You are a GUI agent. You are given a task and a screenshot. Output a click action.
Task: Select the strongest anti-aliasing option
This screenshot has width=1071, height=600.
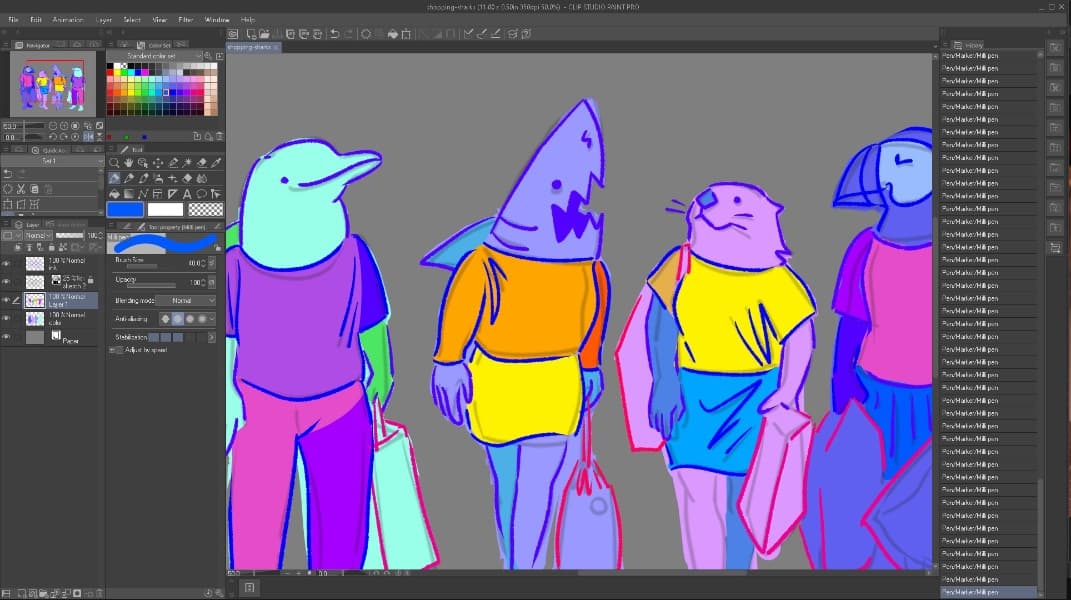(x=201, y=319)
